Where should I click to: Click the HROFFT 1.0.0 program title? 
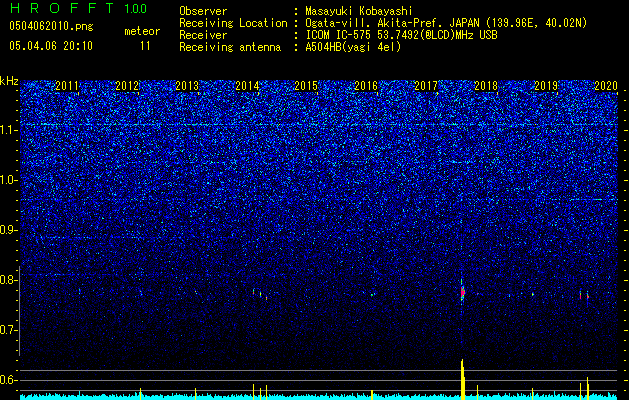tap(78, 8)
